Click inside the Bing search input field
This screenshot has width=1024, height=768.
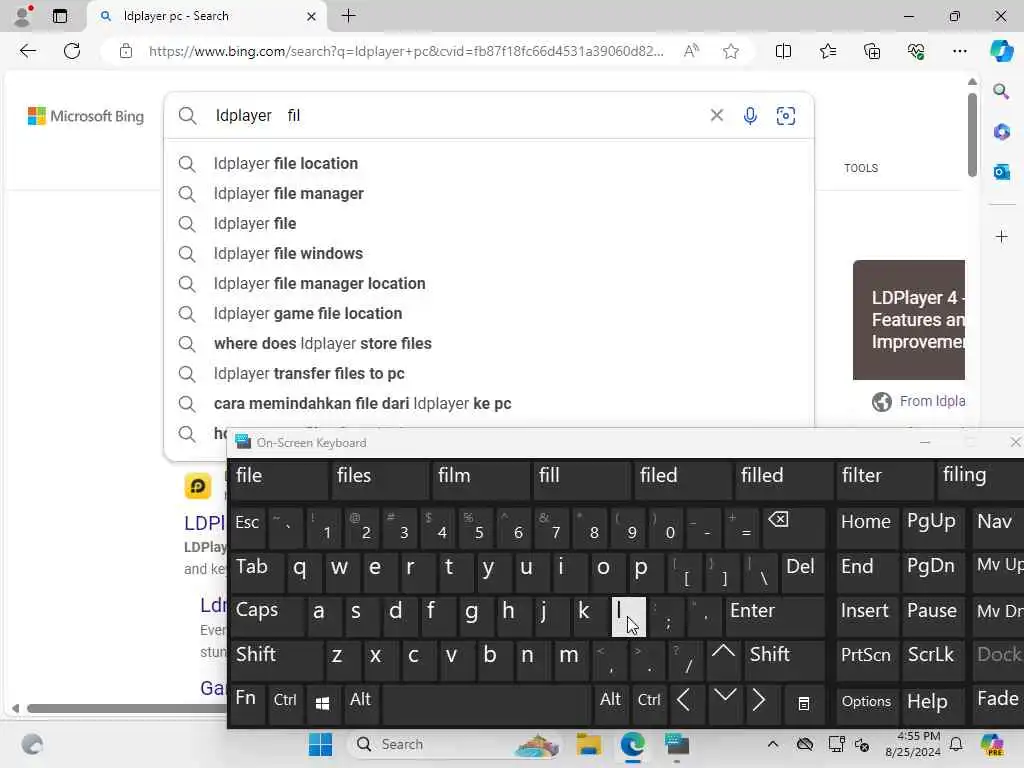click(x=457, y=116)
